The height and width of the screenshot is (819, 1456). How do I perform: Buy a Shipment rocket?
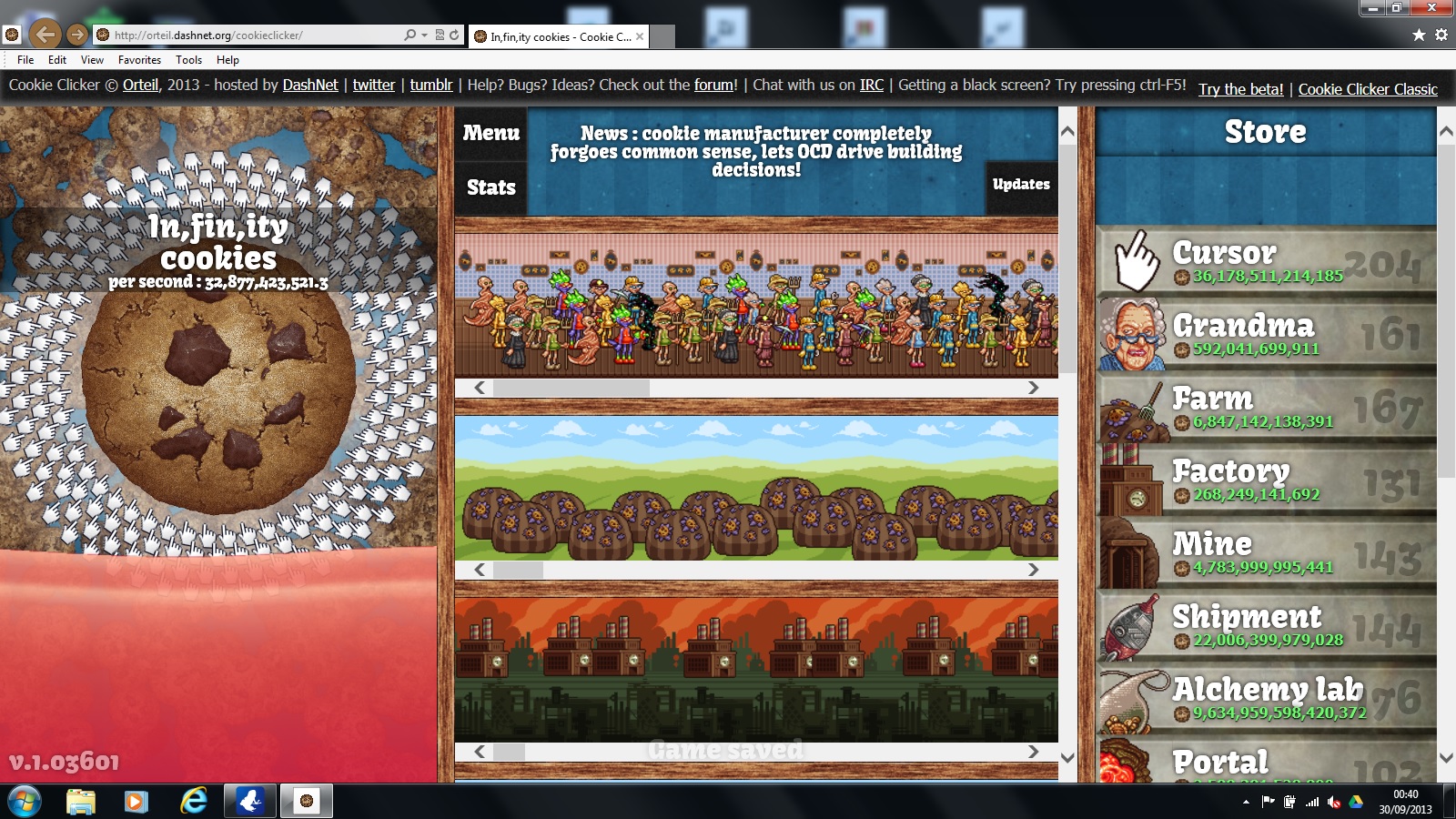(1266, 626)
